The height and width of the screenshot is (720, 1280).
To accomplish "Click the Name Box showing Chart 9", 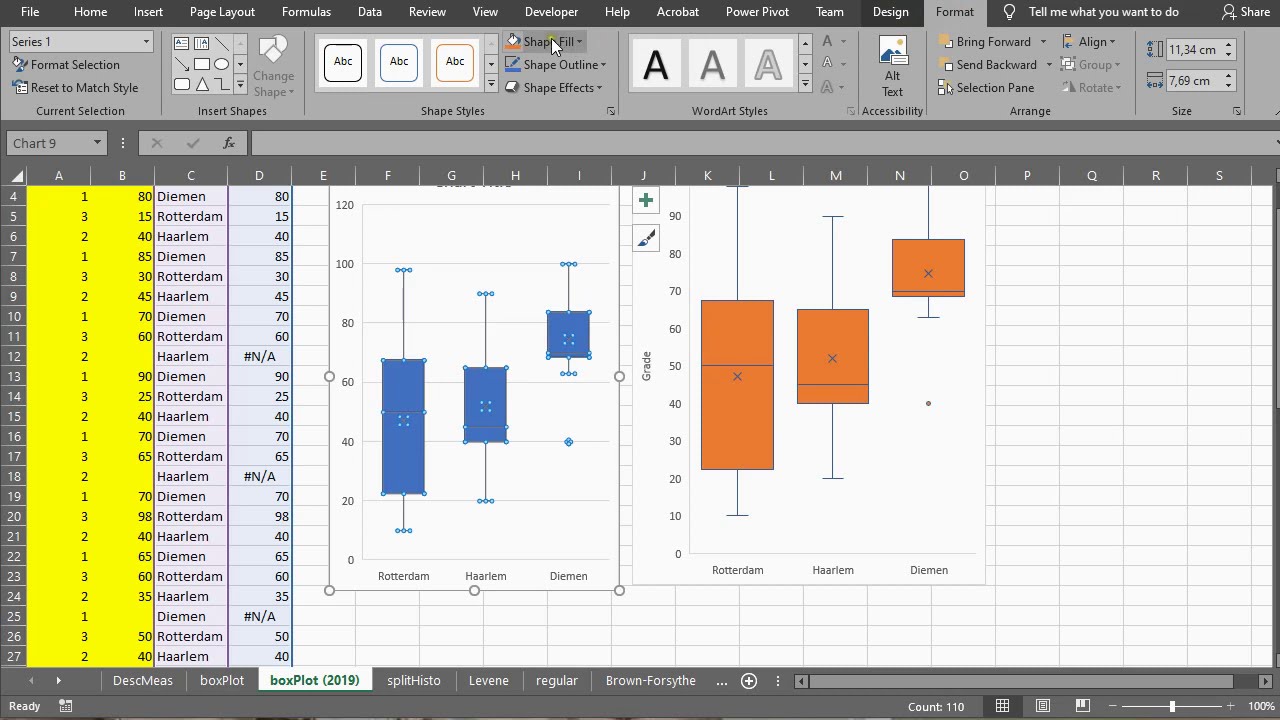I will [57, 143].
